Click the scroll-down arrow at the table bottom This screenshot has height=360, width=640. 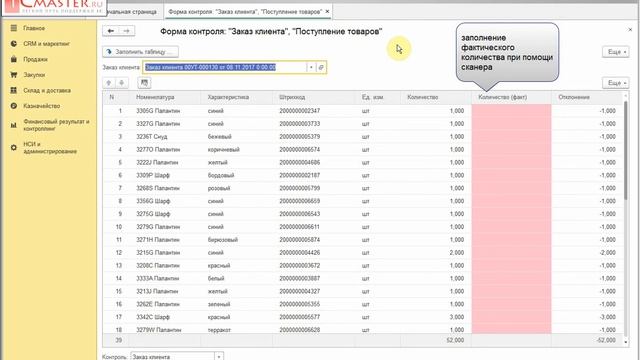(626, 342)
